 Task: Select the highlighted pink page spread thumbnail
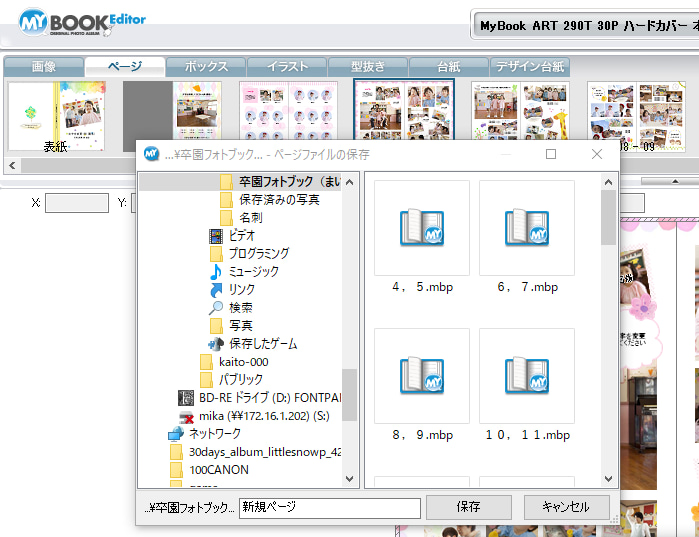(404, 111)
